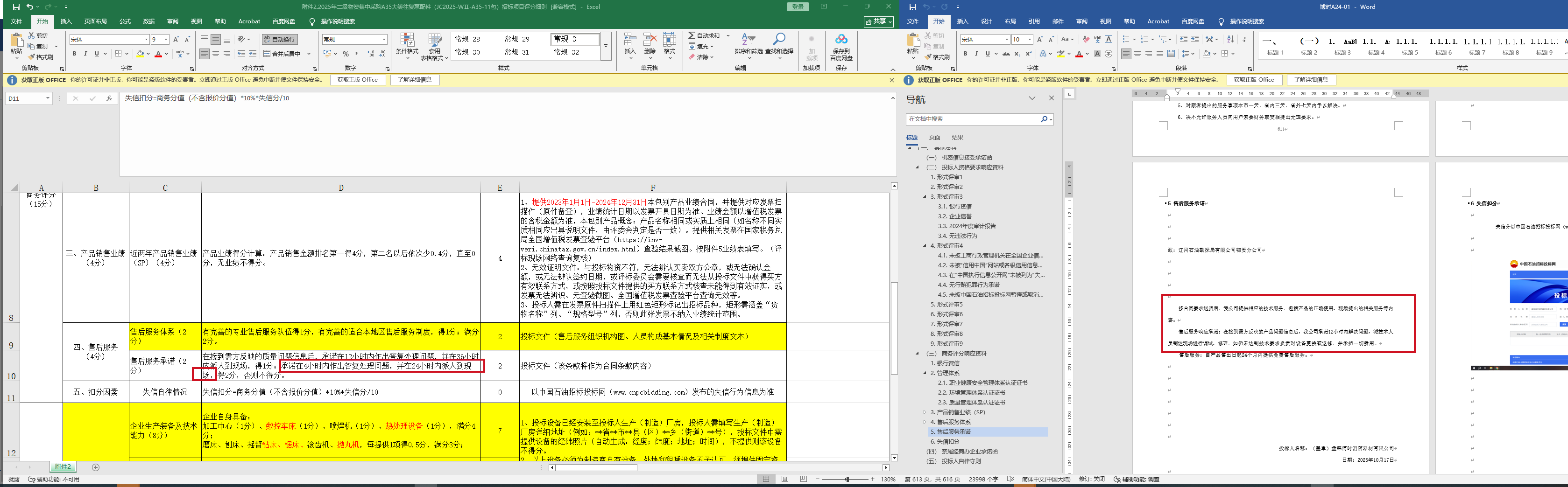
Task: Toggle Bold in Word's font group
Action: 965,54
